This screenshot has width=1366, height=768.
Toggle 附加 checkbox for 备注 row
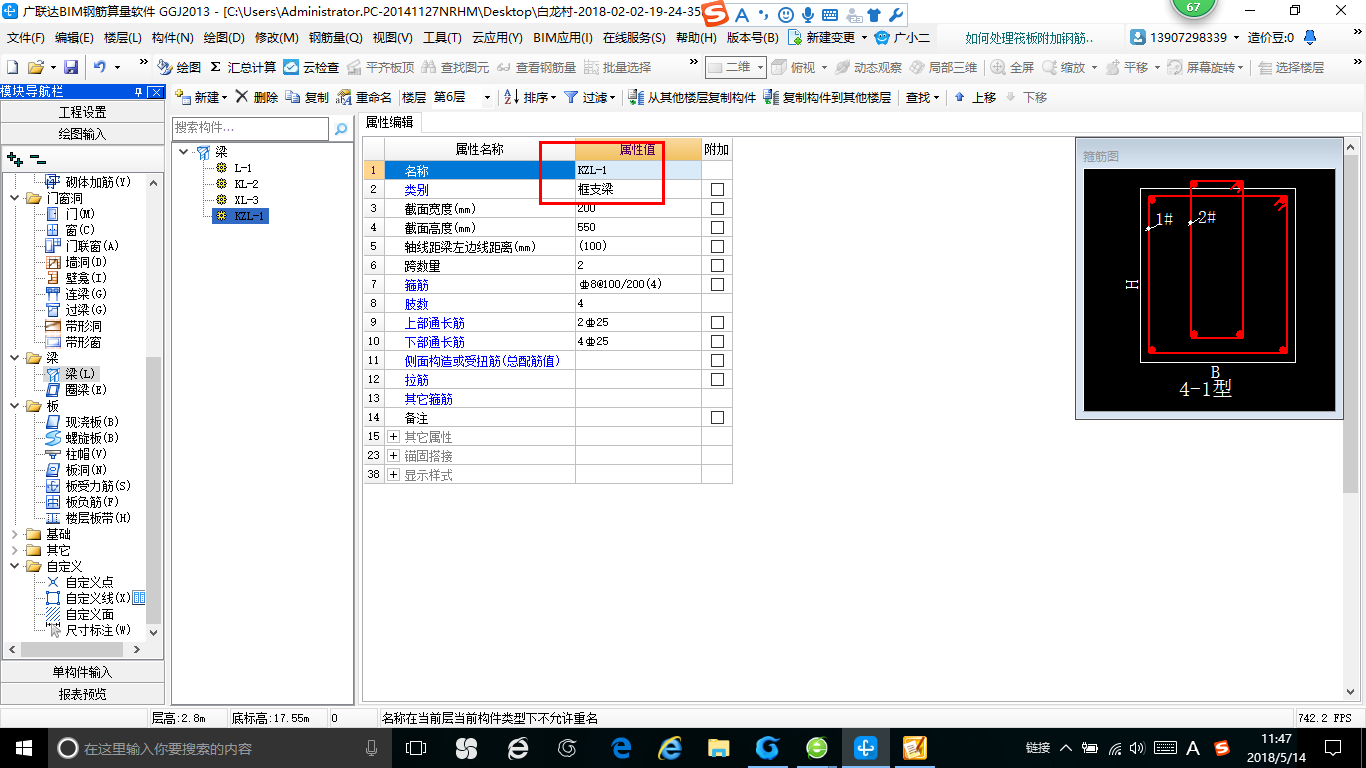coord(717,418)
